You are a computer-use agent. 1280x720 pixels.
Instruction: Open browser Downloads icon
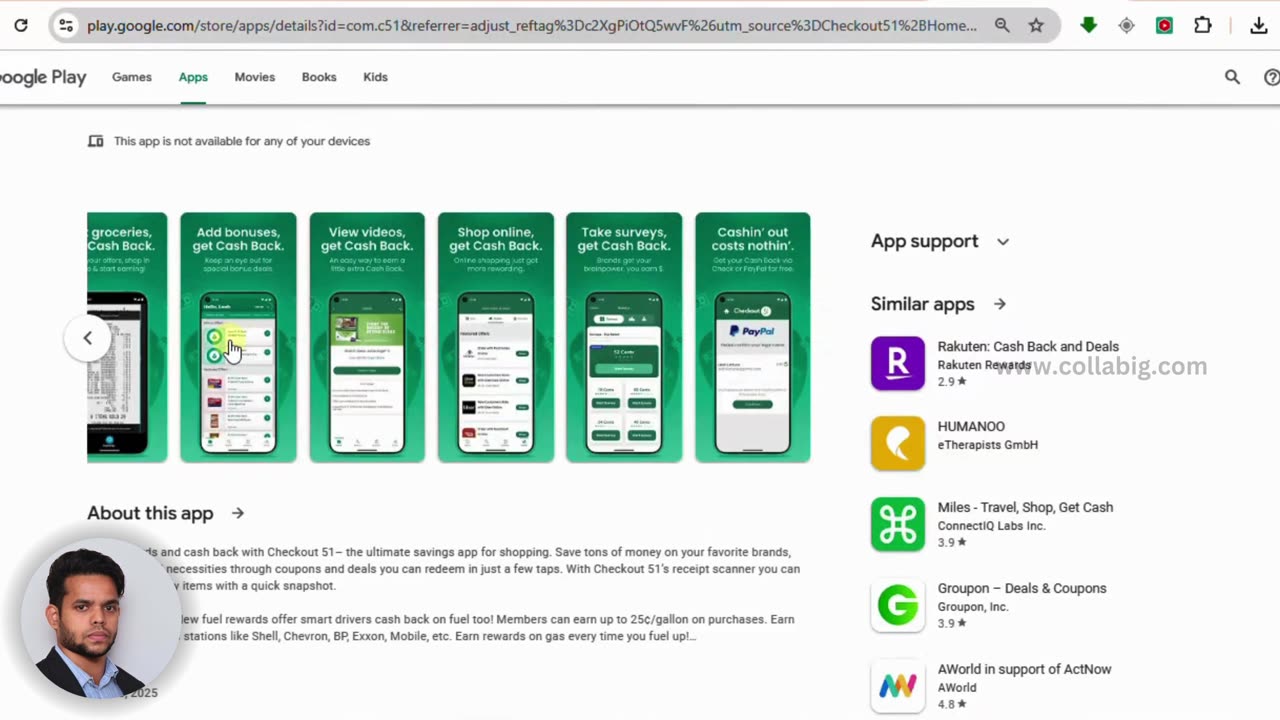(1259, 26)
